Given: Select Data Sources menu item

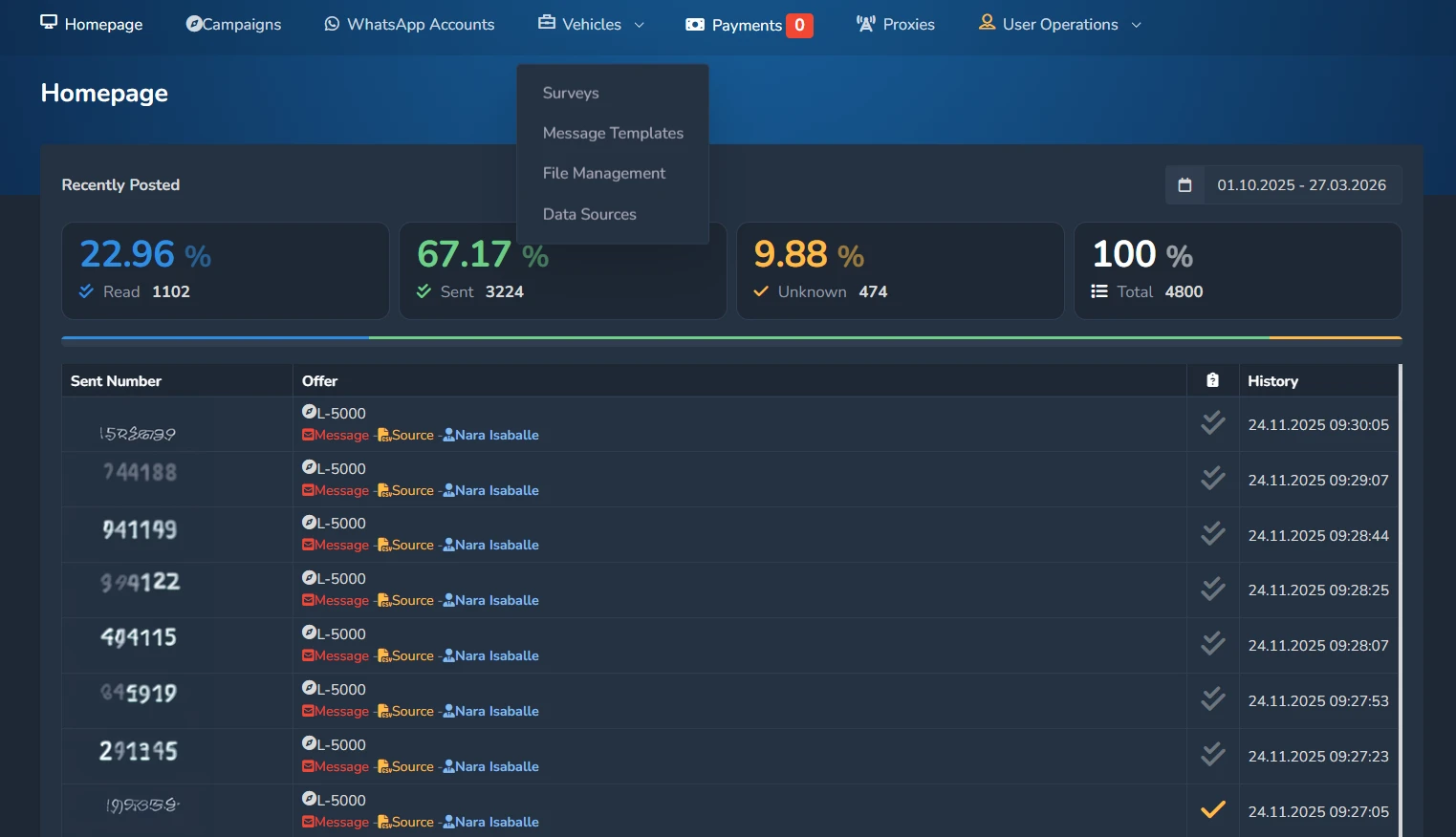Looking at the screenshot, I should pyautogui.click(x=589, y=214).
